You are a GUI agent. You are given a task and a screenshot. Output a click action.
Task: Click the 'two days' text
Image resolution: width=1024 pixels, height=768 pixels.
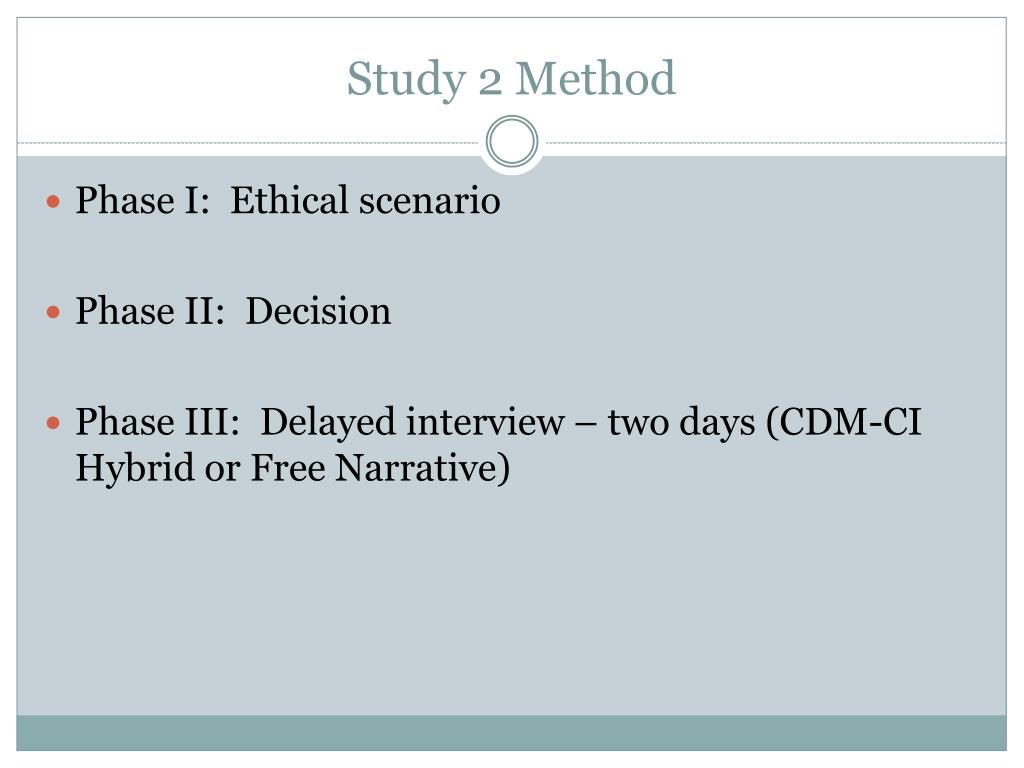[682, 423]
